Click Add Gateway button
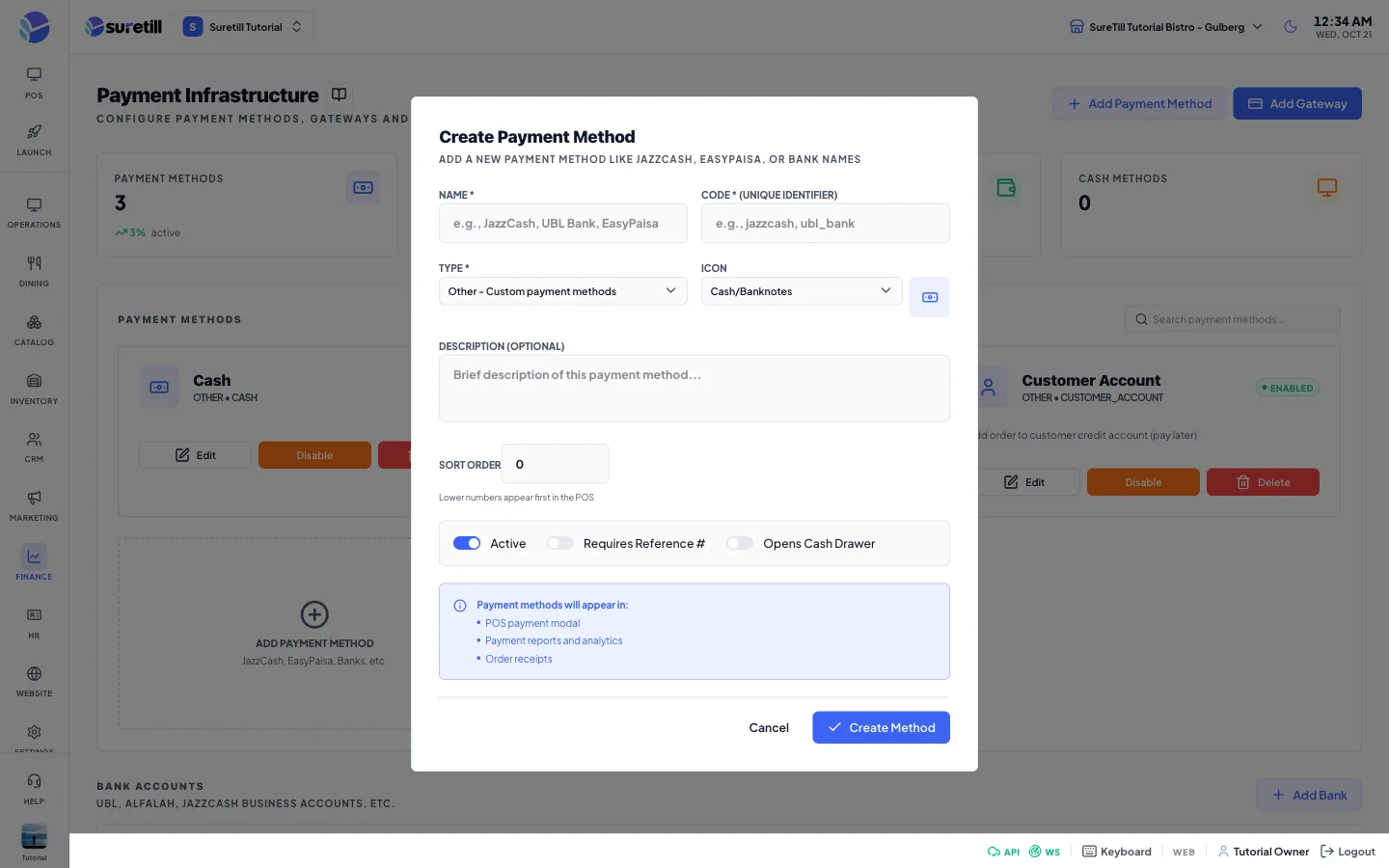Image resolution: width=1389 pixels, height=868 pixels. (1297, 104)
